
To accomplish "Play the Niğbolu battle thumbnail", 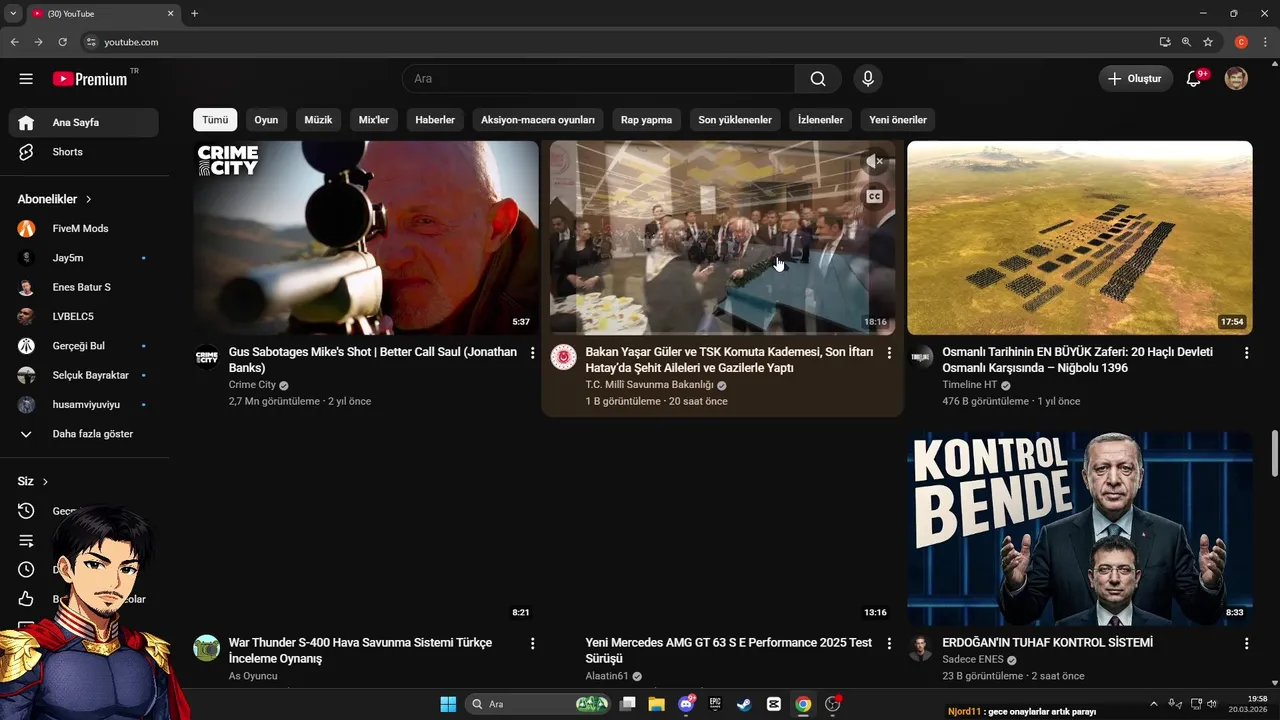I will (1080, 238).
